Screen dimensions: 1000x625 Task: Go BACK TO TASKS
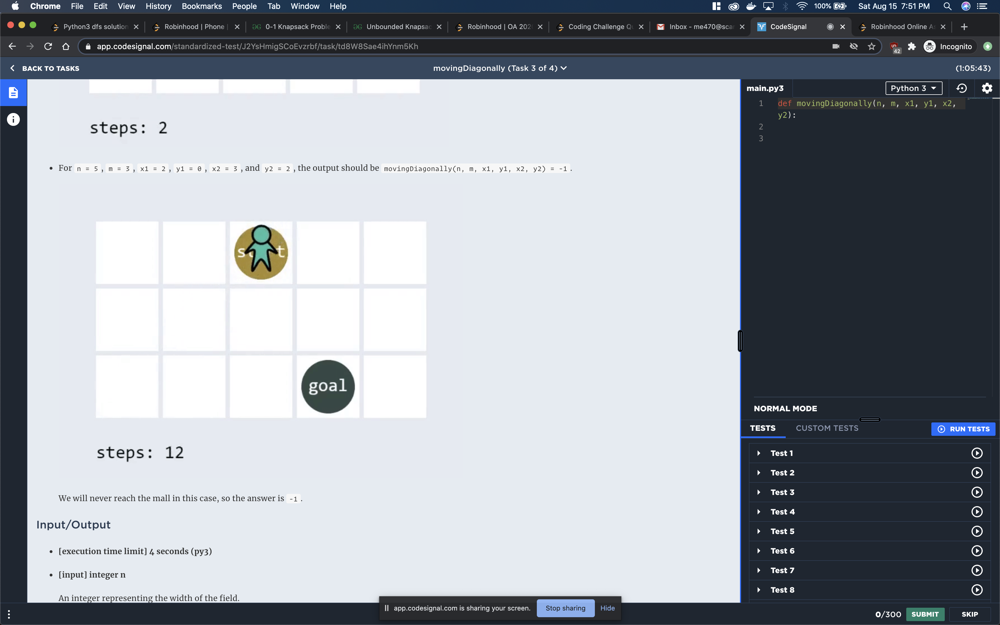tap(44, 68)
